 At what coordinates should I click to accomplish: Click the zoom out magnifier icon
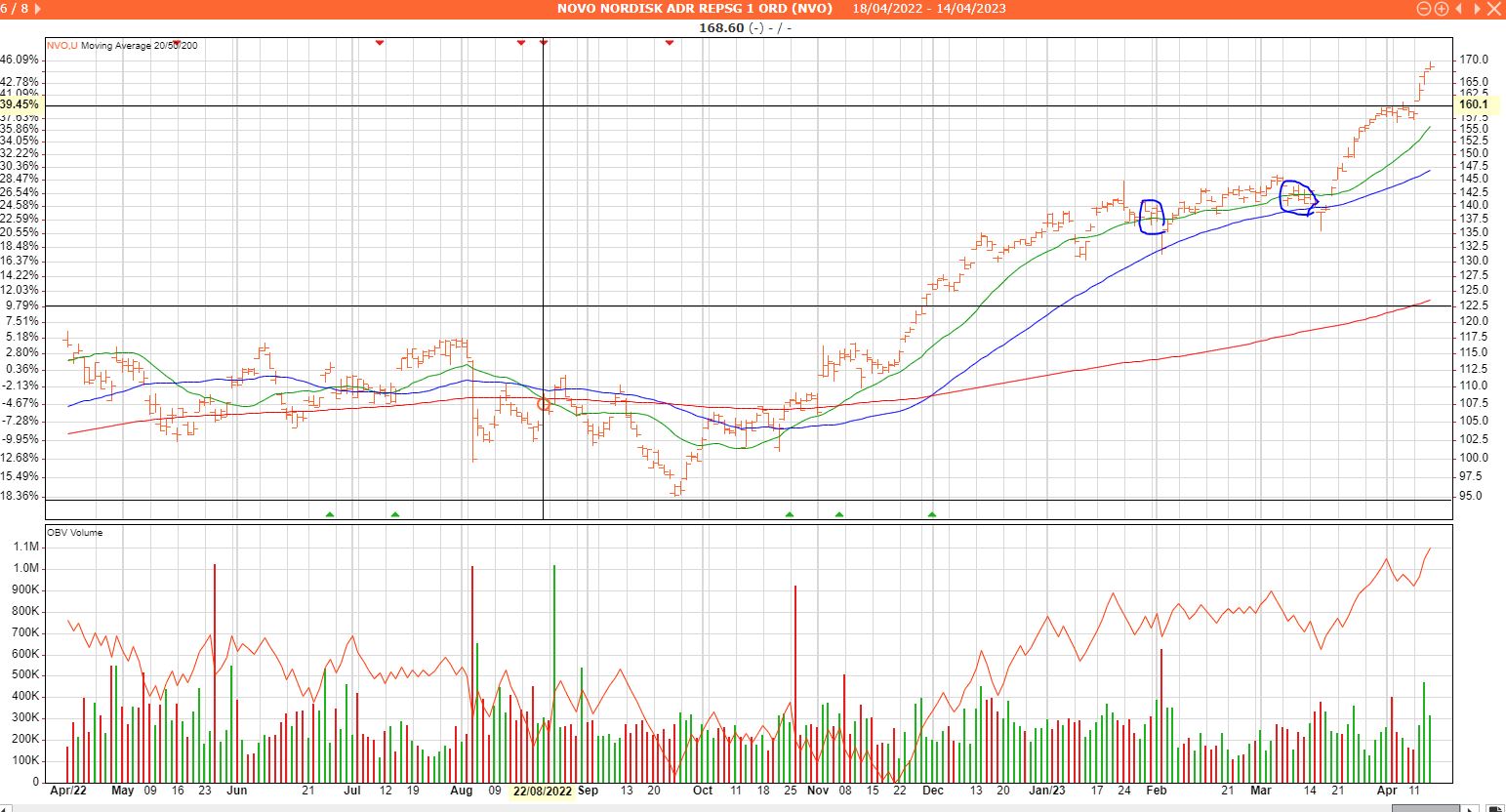point(1424,9)
